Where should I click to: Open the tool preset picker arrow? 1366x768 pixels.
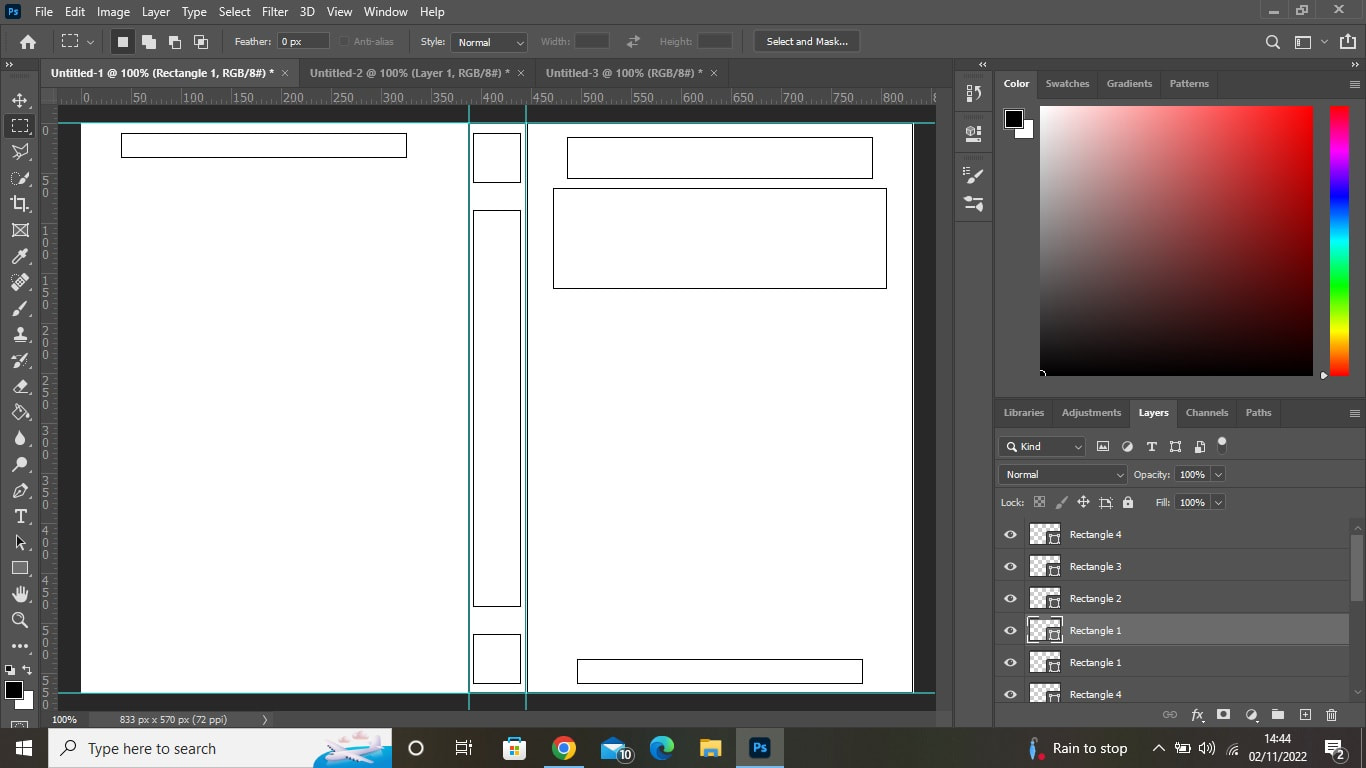click(x=90, y=42)
